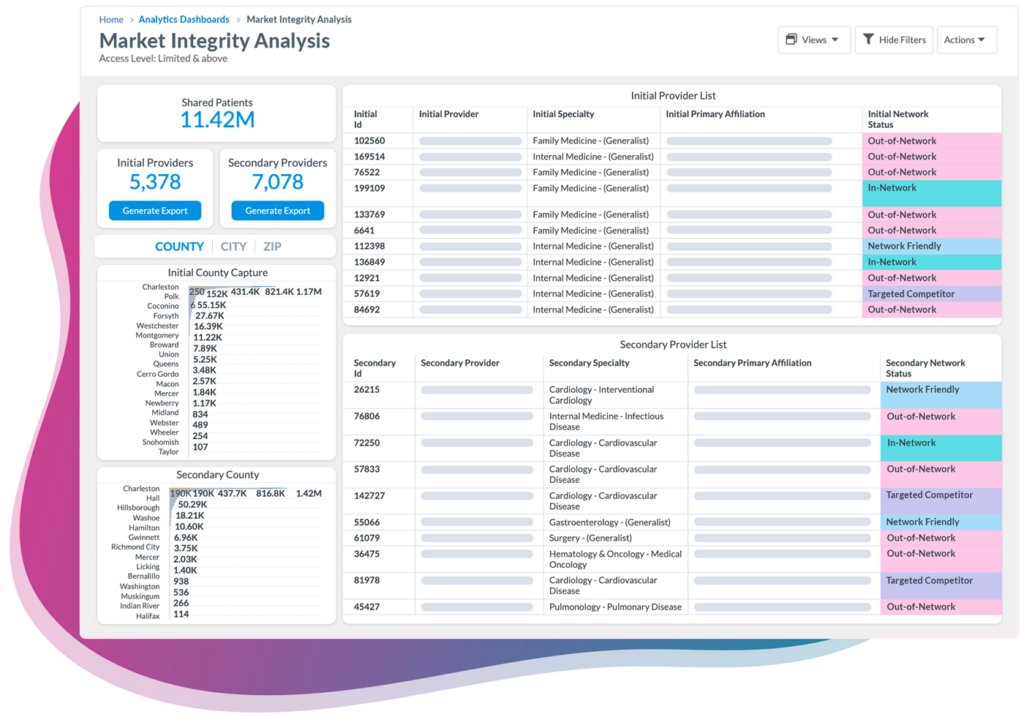Select the COUNTY tab
Viewport: 1024px width, 717px height.
coord(179,246)
